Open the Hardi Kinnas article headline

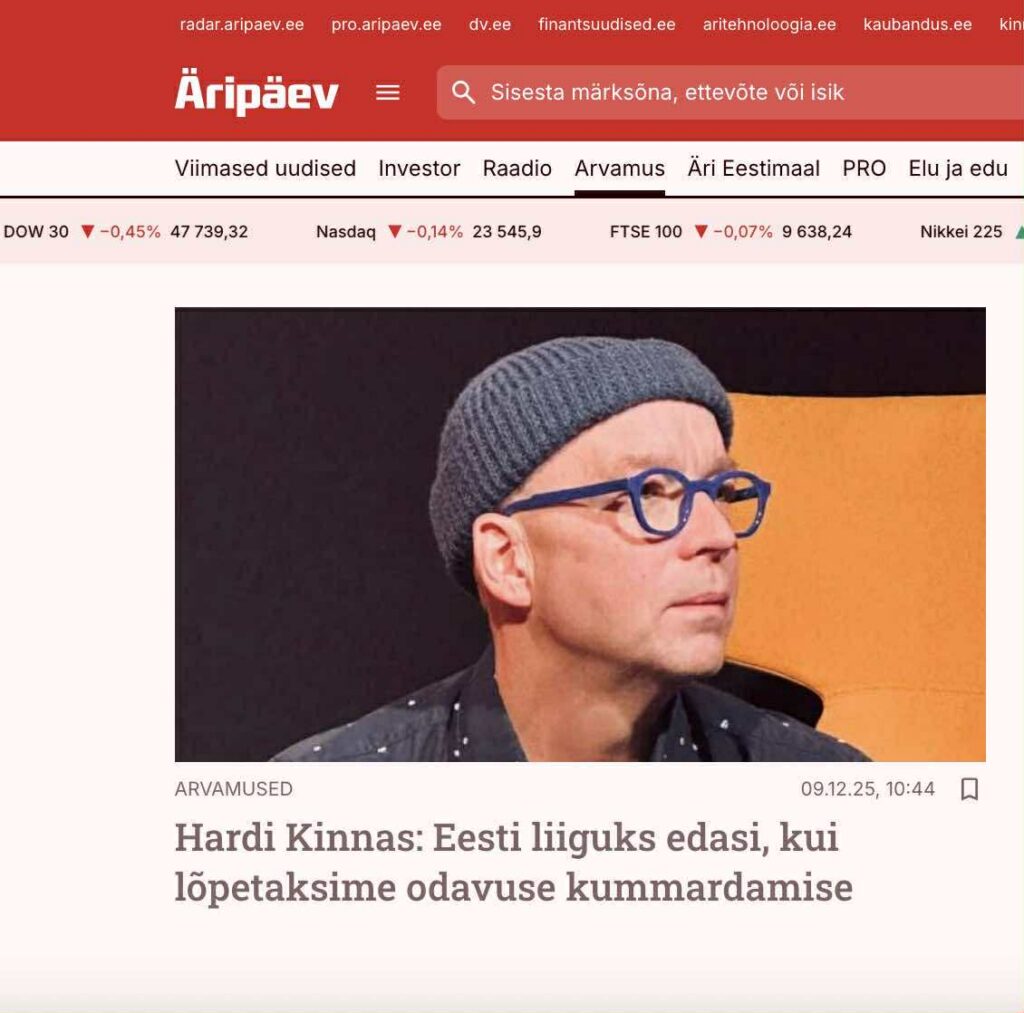coord(513,862)
